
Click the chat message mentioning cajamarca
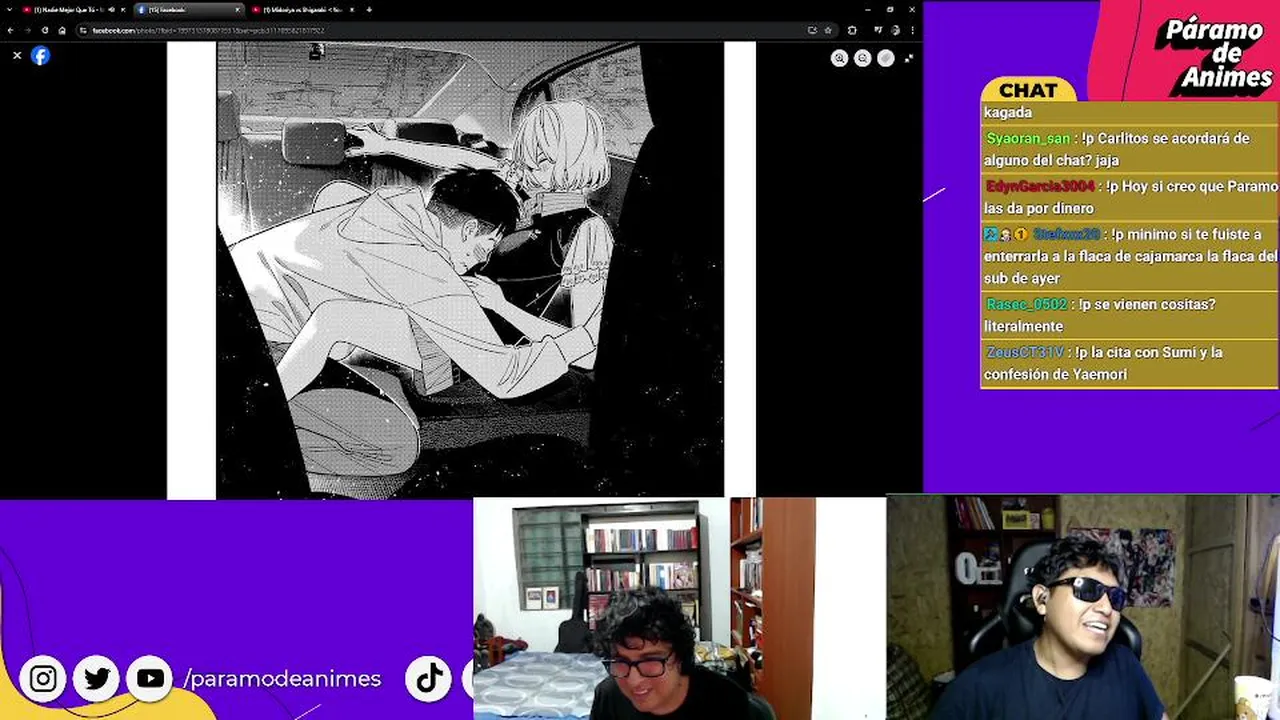pos(1129,256)
